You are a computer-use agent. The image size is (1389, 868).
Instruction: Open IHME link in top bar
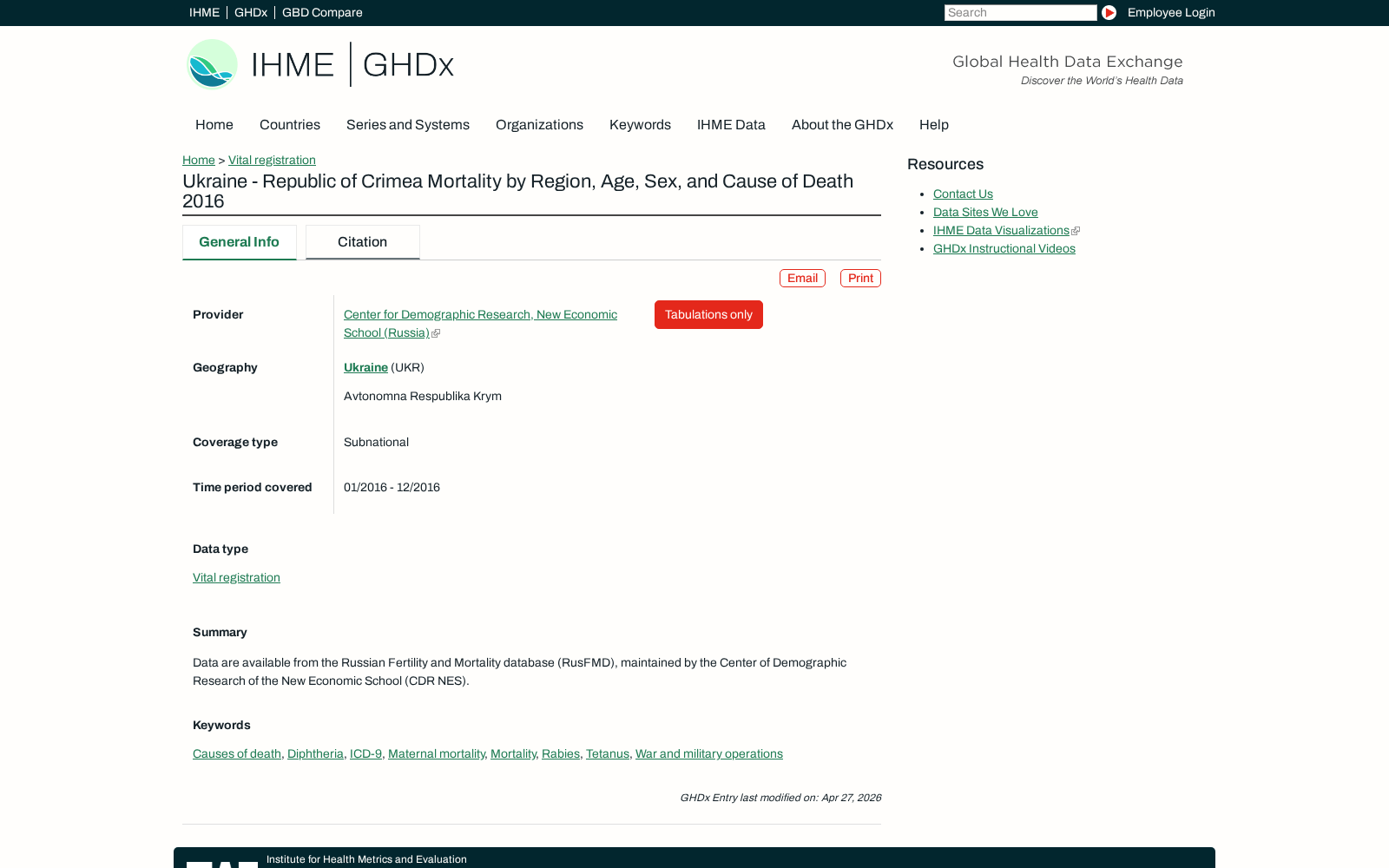(204, 12)
